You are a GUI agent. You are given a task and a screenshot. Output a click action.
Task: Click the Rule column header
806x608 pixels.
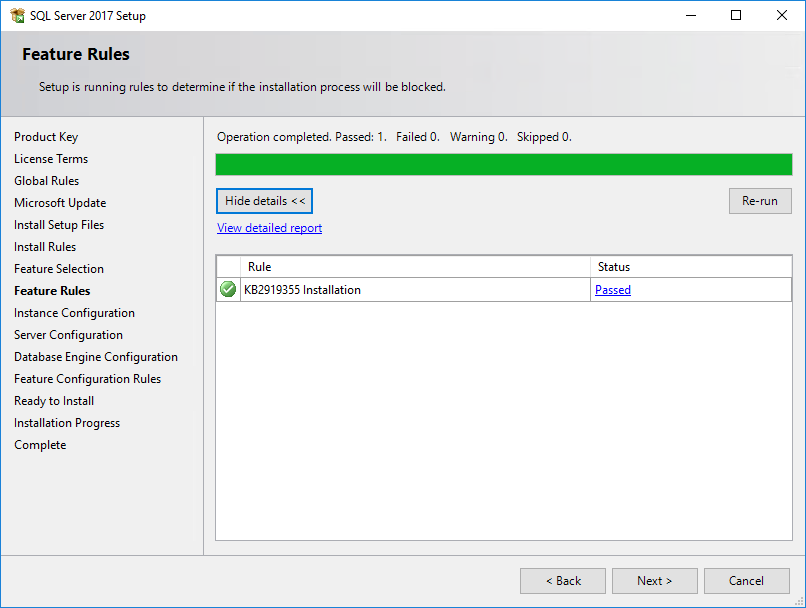415,267
